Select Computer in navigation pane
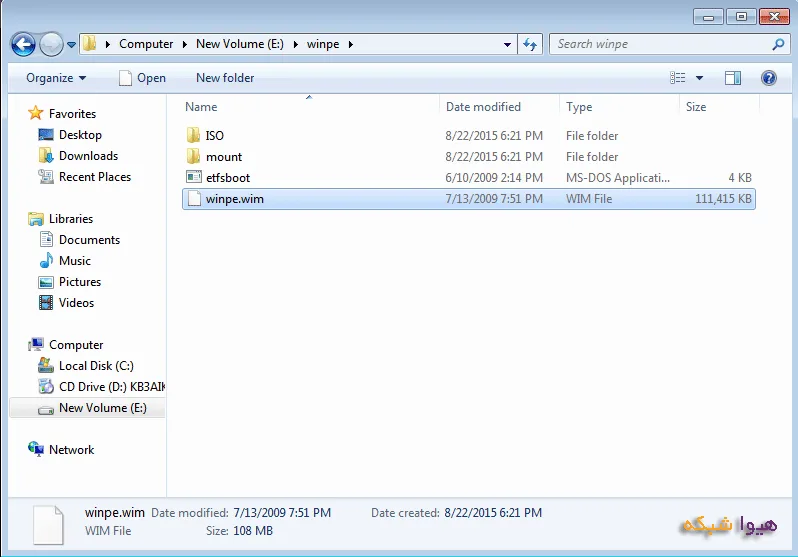 coord(76,345)
